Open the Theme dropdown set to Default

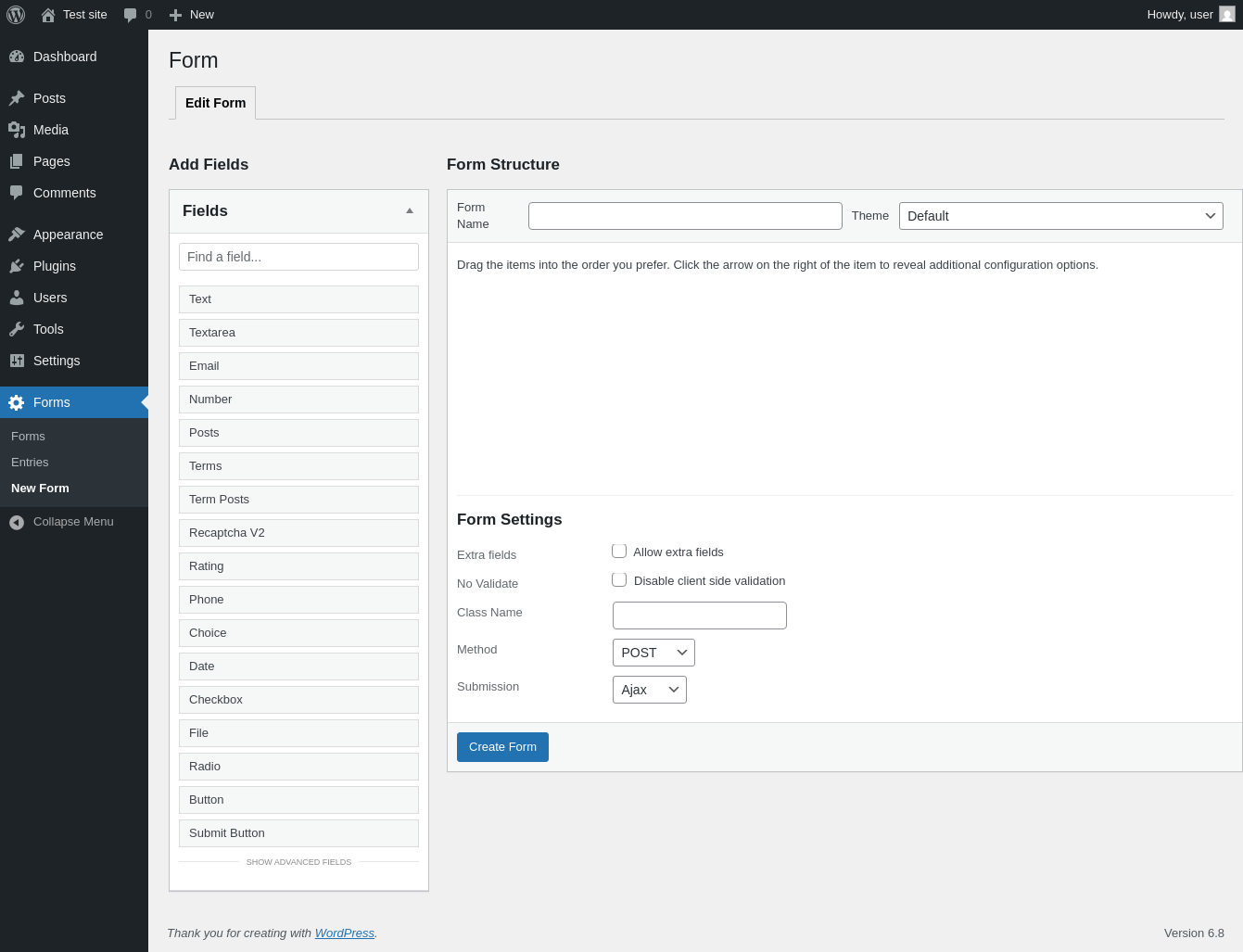point(1061,216)
